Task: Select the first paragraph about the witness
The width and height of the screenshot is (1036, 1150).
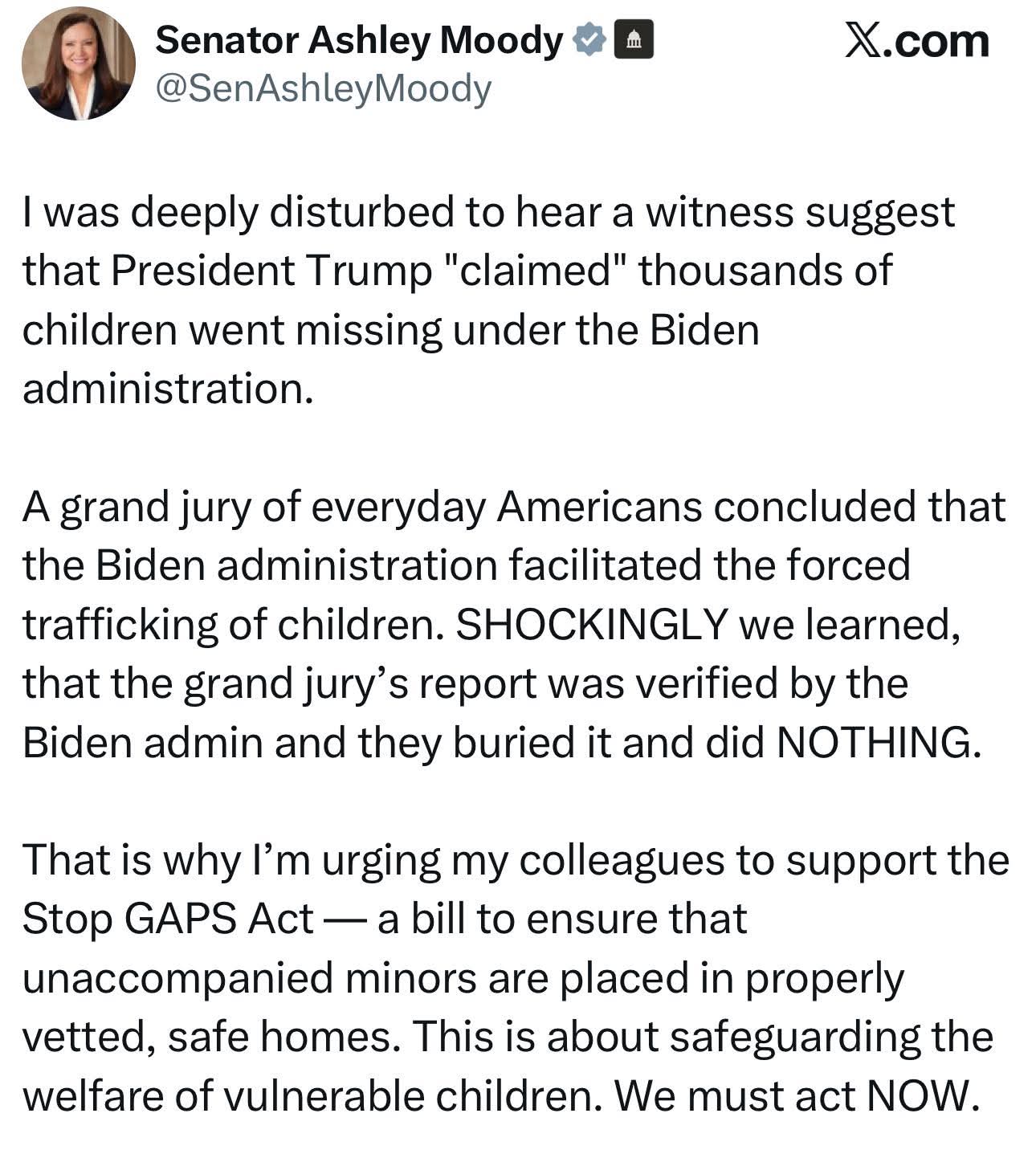Action: 488,301
